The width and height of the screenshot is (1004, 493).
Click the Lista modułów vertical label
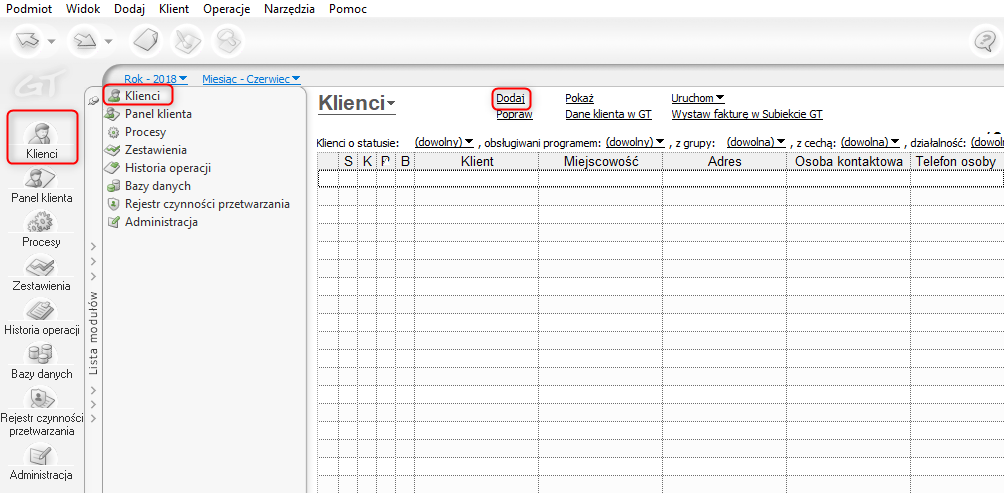[x=93, y=333]
